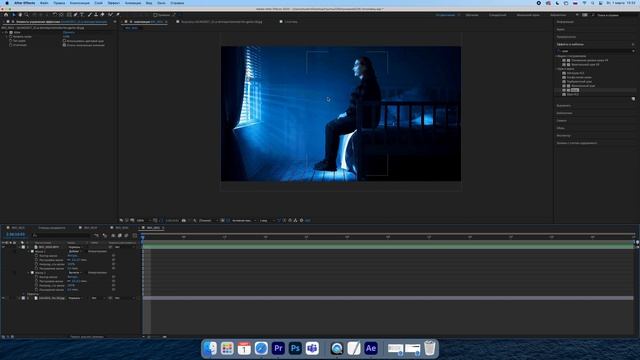Viewport: 640px width, 360px height.
Task: Open the Анимация menu
Action: click(x=133, y=3)
